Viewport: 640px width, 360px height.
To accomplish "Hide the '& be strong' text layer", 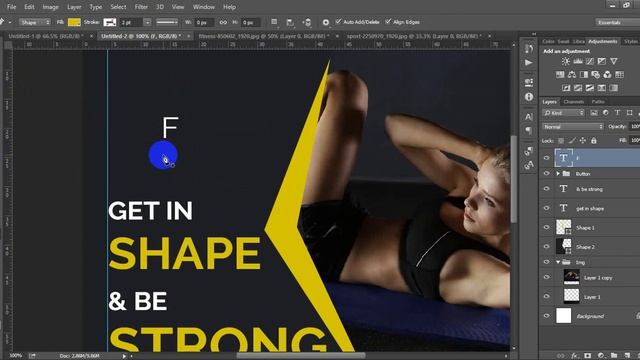I will 546,189.
